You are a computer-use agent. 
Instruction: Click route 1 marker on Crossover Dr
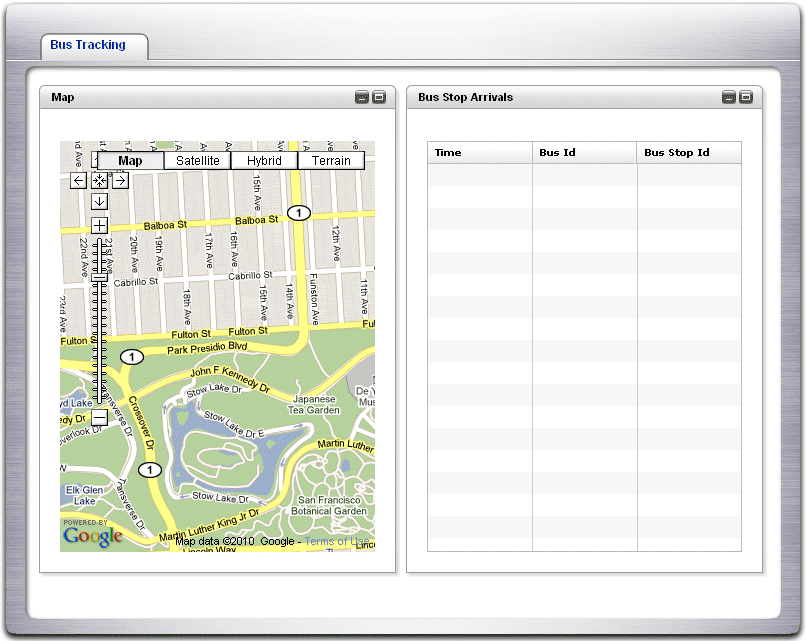point(150,469)
